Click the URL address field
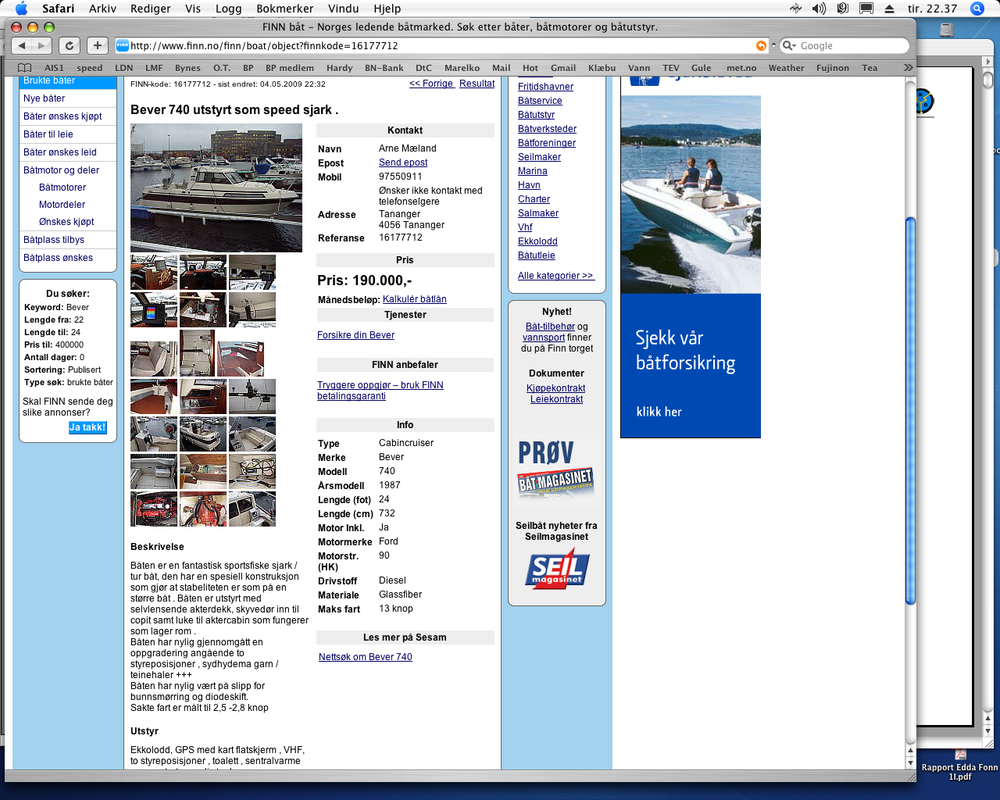This screenshot has width=1000, height=800. [440, 46]
